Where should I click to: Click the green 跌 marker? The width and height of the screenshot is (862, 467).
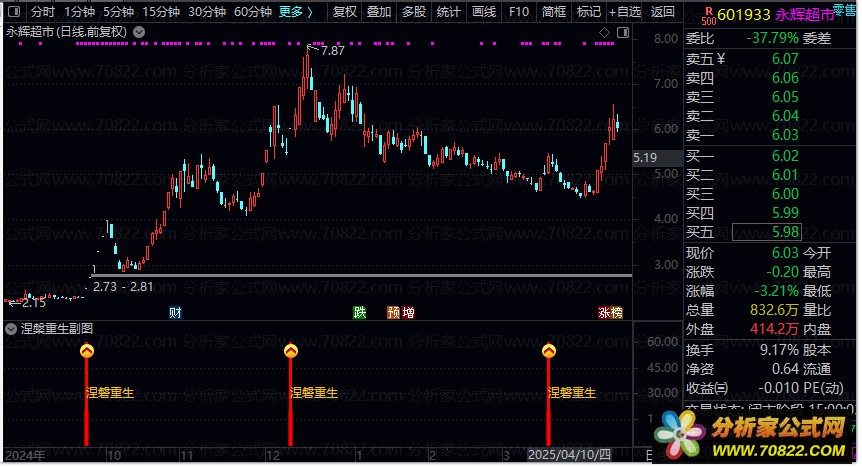(x=360, y=312)
